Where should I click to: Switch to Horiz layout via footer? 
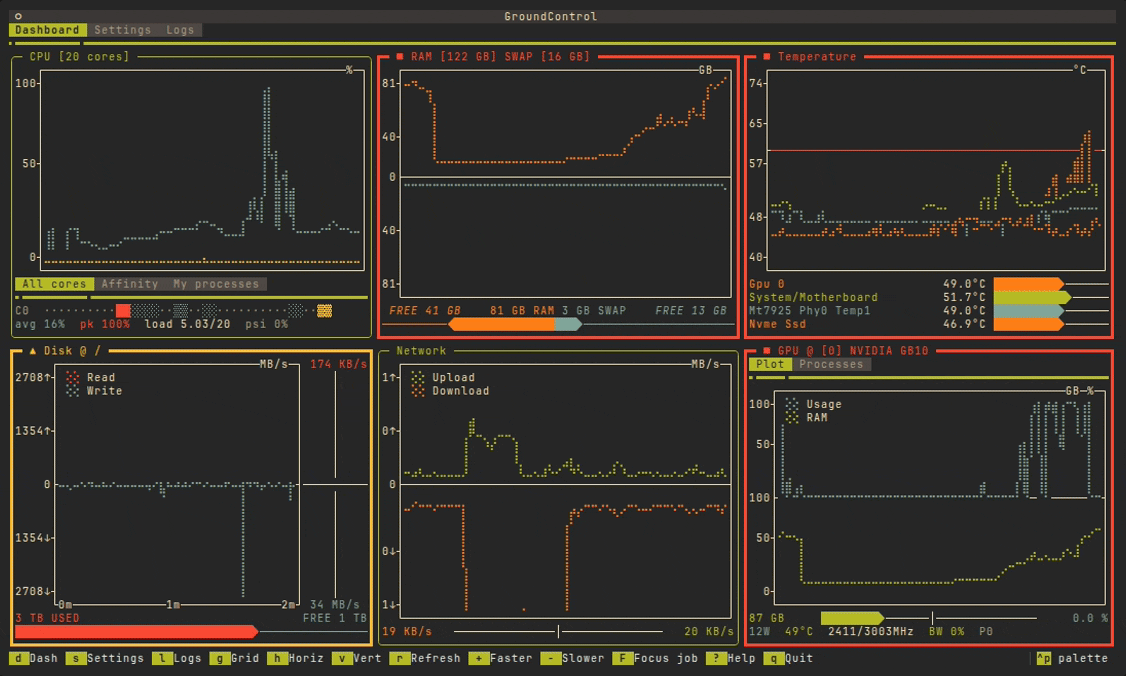click(x=296, y=658)
